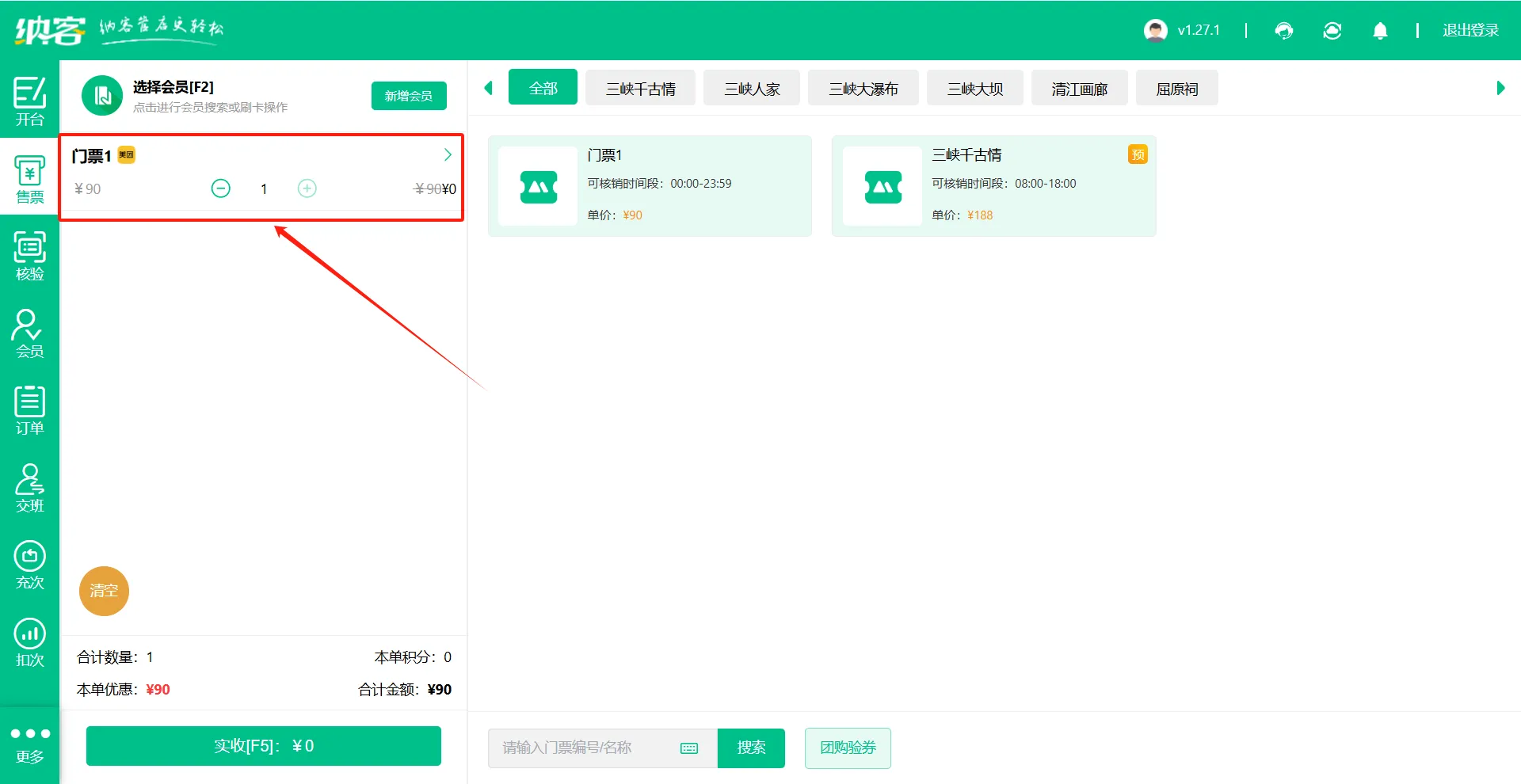Open the 核验 verification sidebar icon
Viewport: 1521px width, 784px height.
click(x=29, y=256)
